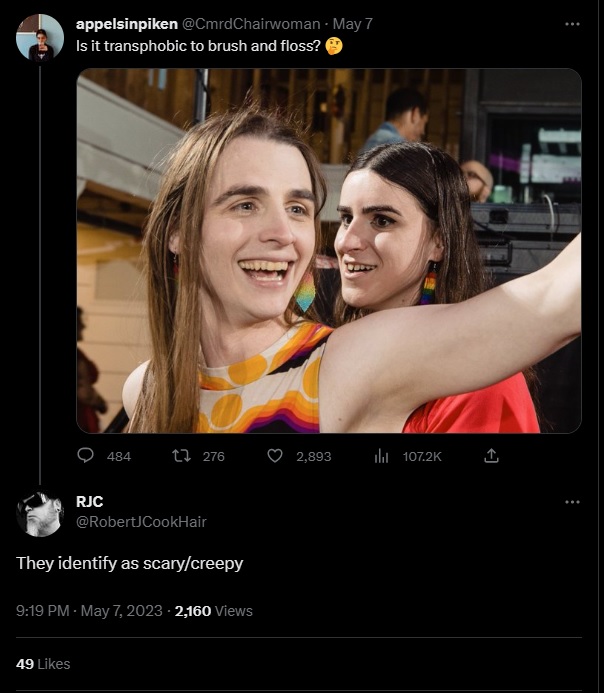Open the appelsinpiken display name link

pos(126,24)
